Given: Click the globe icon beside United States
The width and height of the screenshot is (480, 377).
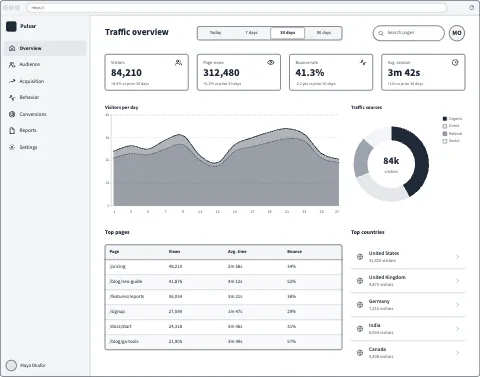Looking at the screenshot, I should 360,257.
